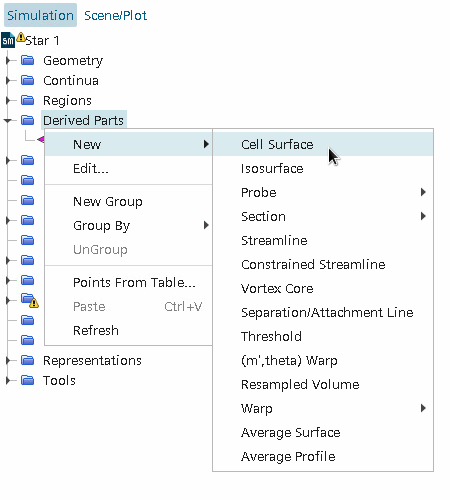Expand the Tools tree node

pos(8,380)
